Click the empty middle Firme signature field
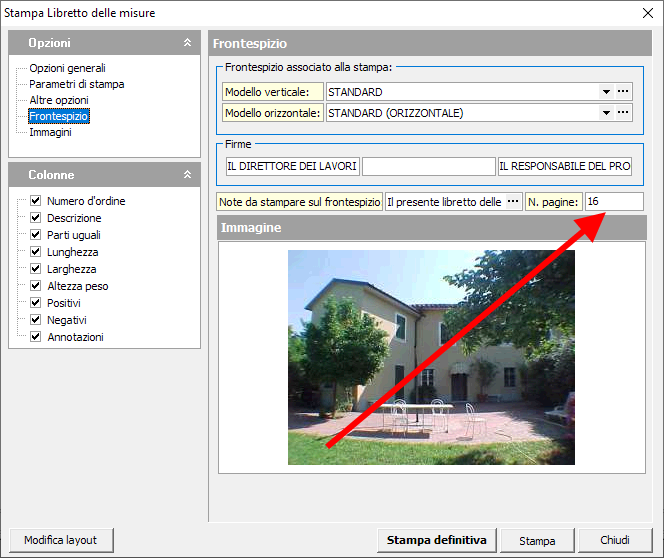 coord(428,166)
